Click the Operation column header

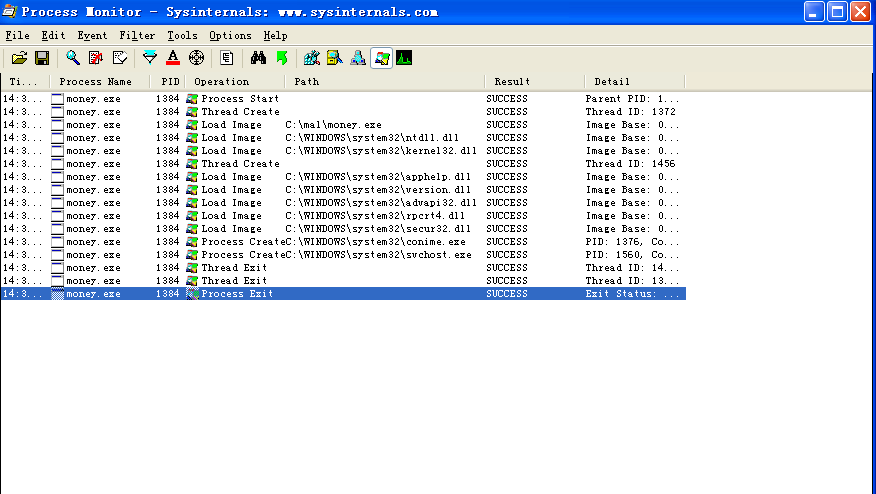pyautogui.click(x=235, y=82)
